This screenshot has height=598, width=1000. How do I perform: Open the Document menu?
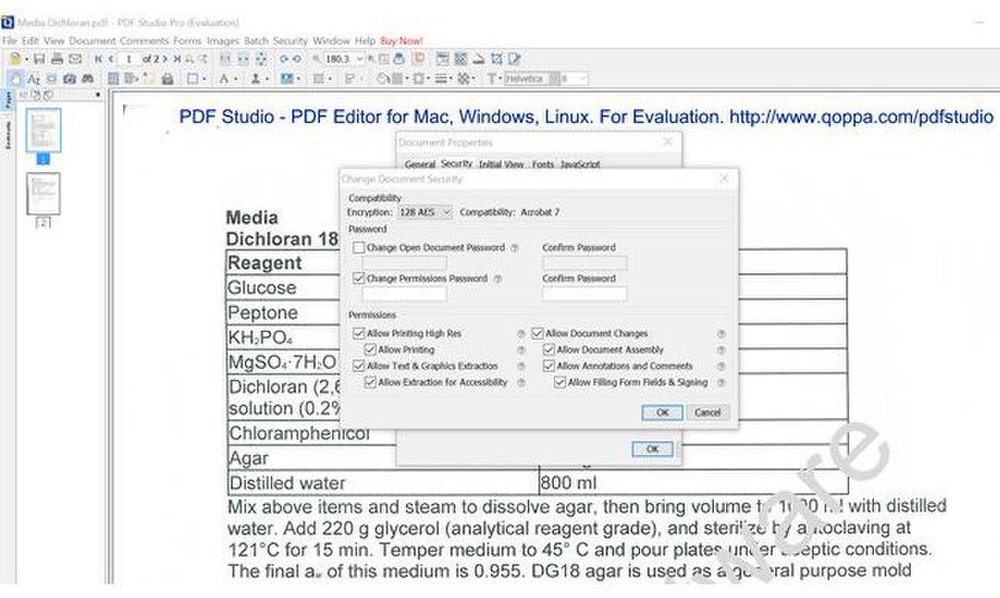click(x=92, y=41)
